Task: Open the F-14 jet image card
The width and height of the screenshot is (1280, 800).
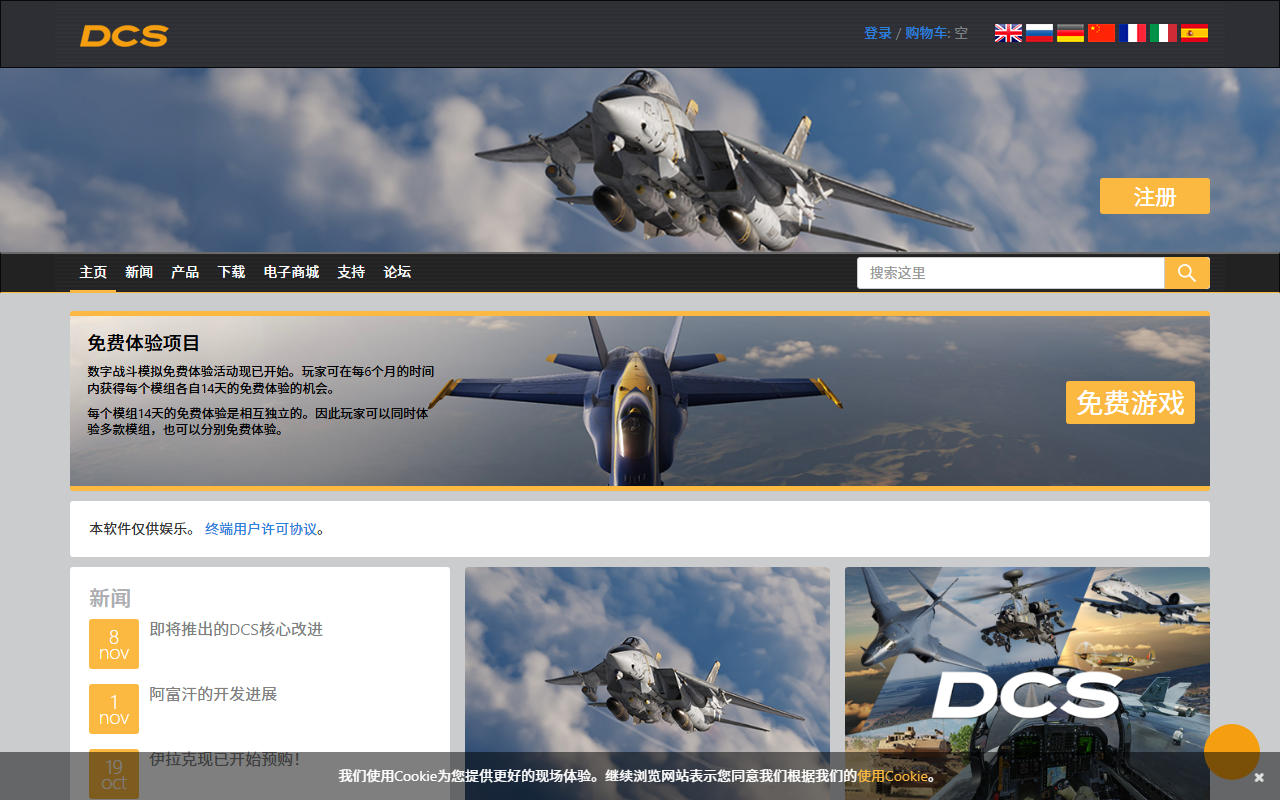Action: (647, 684)
